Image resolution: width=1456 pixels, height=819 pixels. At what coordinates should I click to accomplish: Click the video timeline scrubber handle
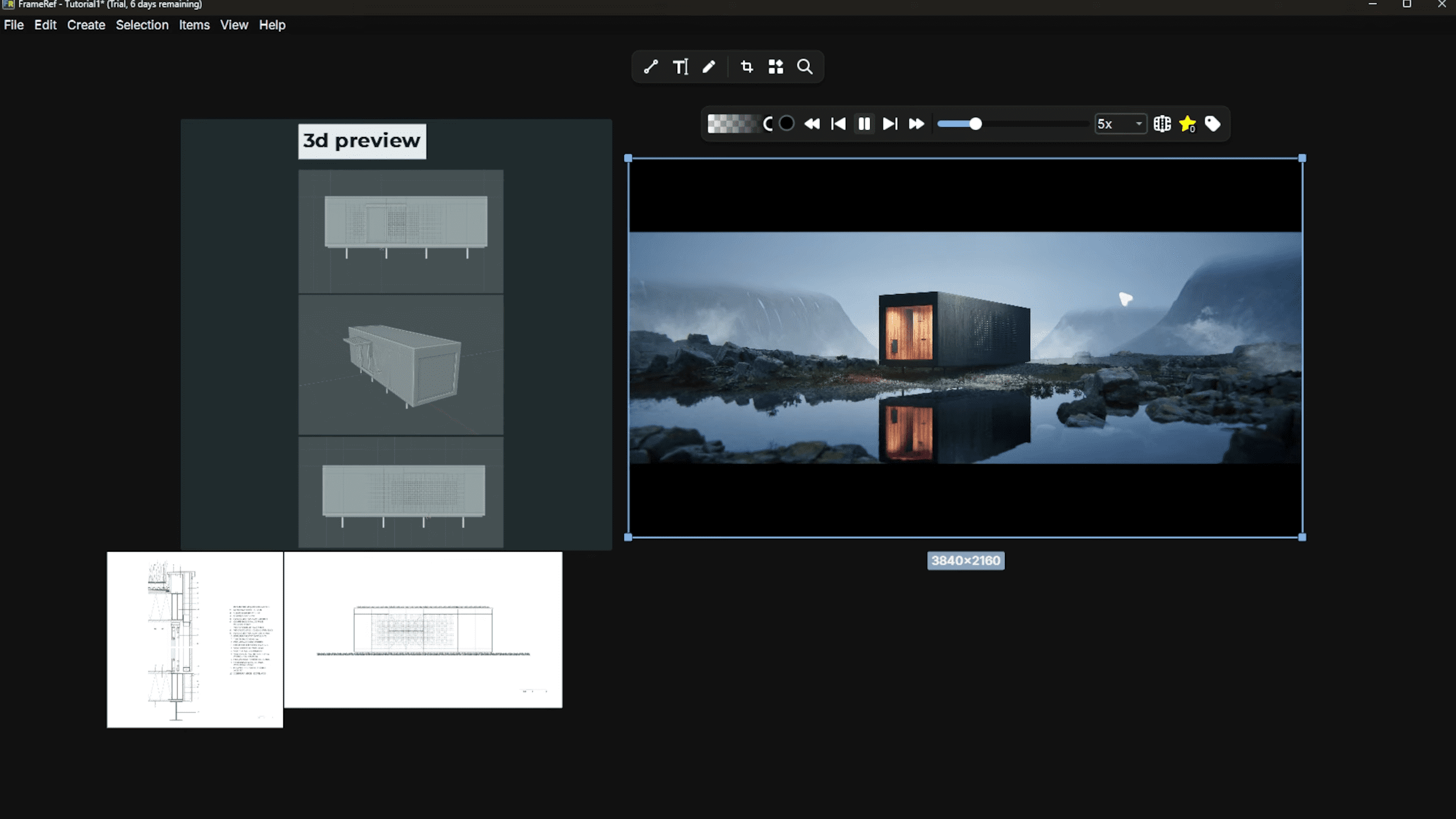tap(976, 124)
